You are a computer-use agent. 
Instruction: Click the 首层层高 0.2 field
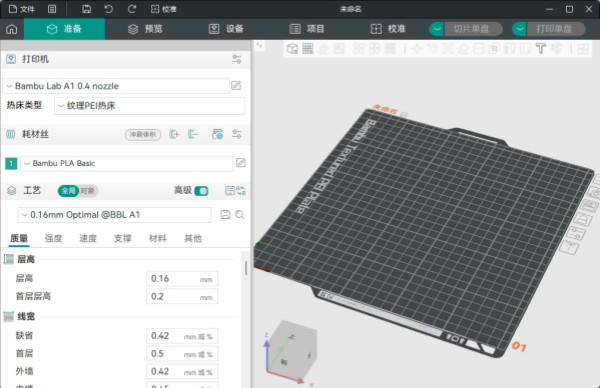coord(182,297)
